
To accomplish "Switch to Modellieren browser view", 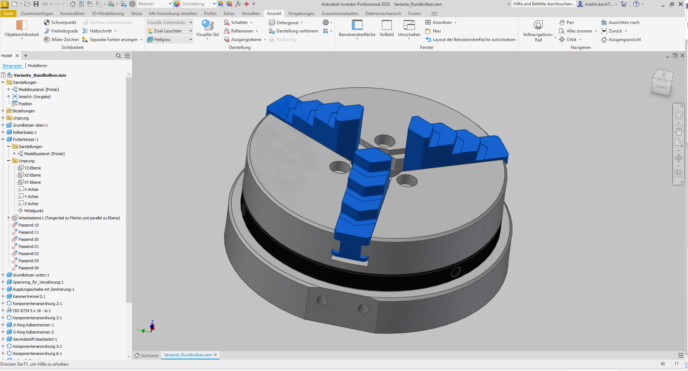I will pyautogui.click(x=37, y=66).
